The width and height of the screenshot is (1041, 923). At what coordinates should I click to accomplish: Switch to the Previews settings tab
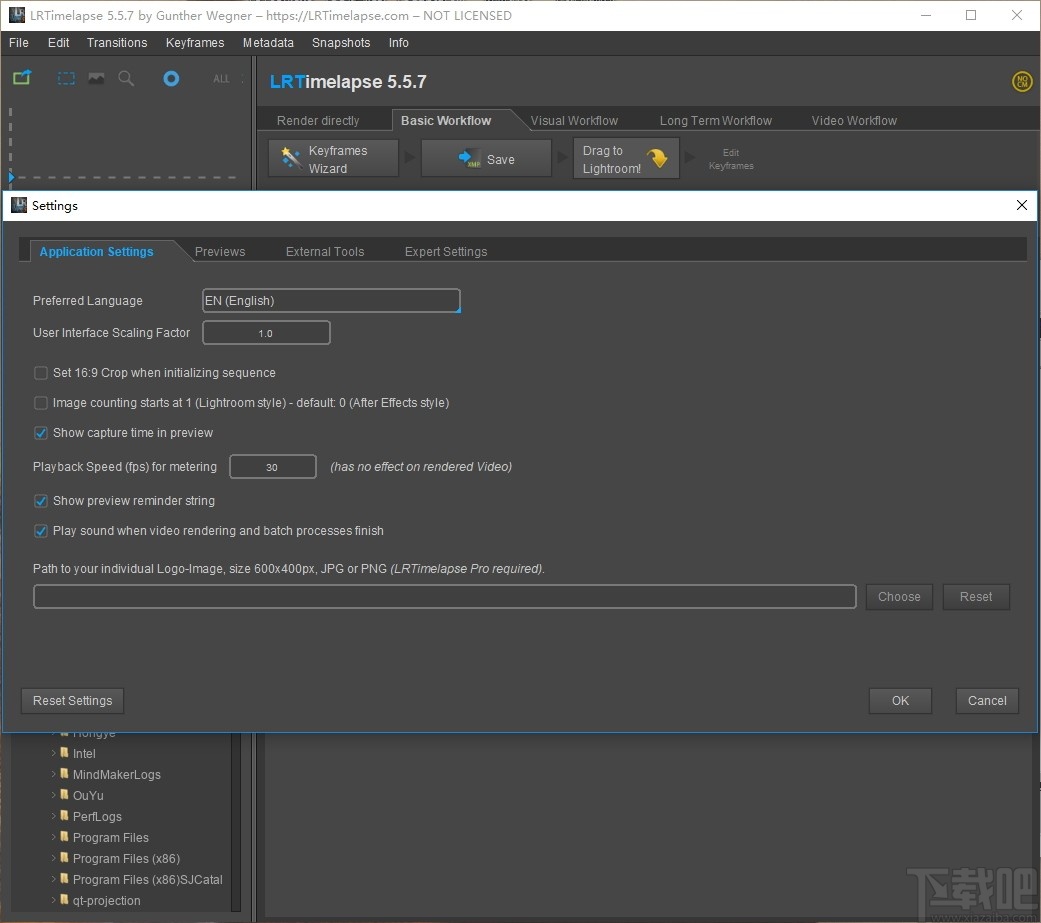[220, 252]
